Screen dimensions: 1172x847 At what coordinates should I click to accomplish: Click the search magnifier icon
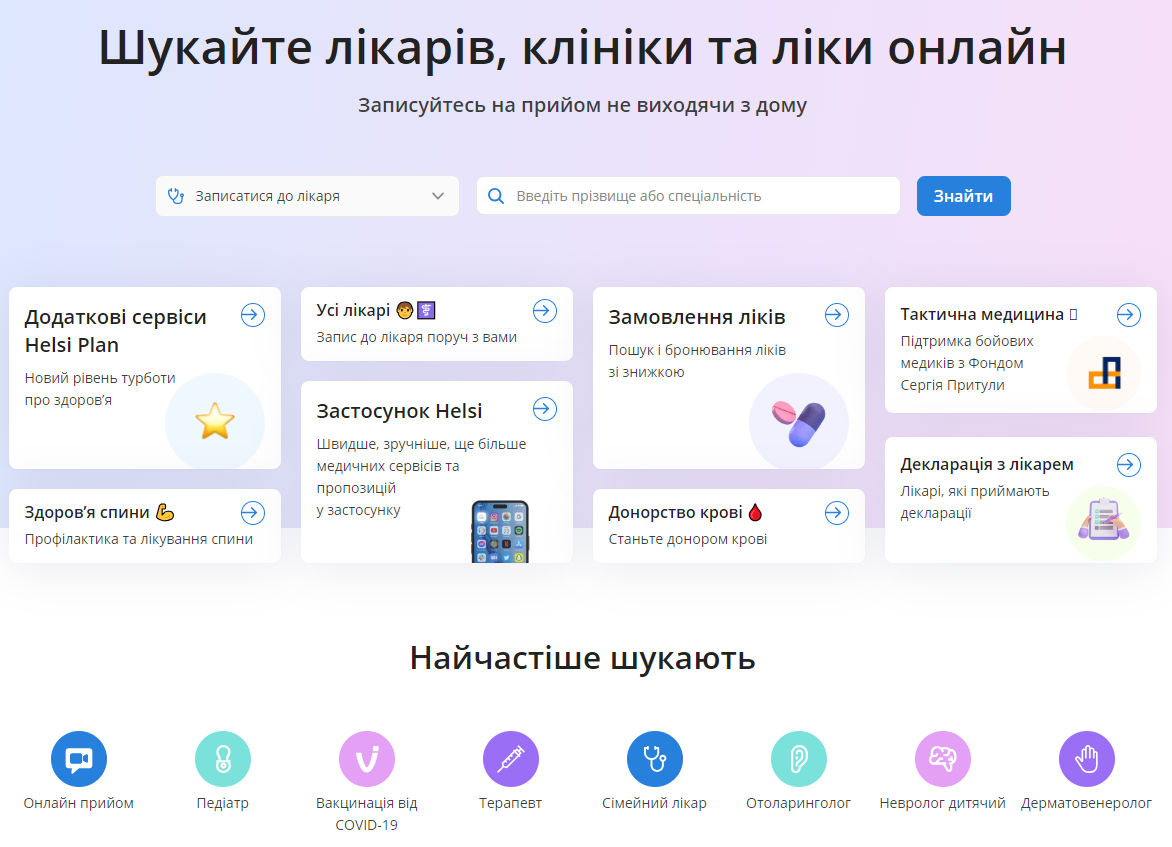(x=496, y=196)
